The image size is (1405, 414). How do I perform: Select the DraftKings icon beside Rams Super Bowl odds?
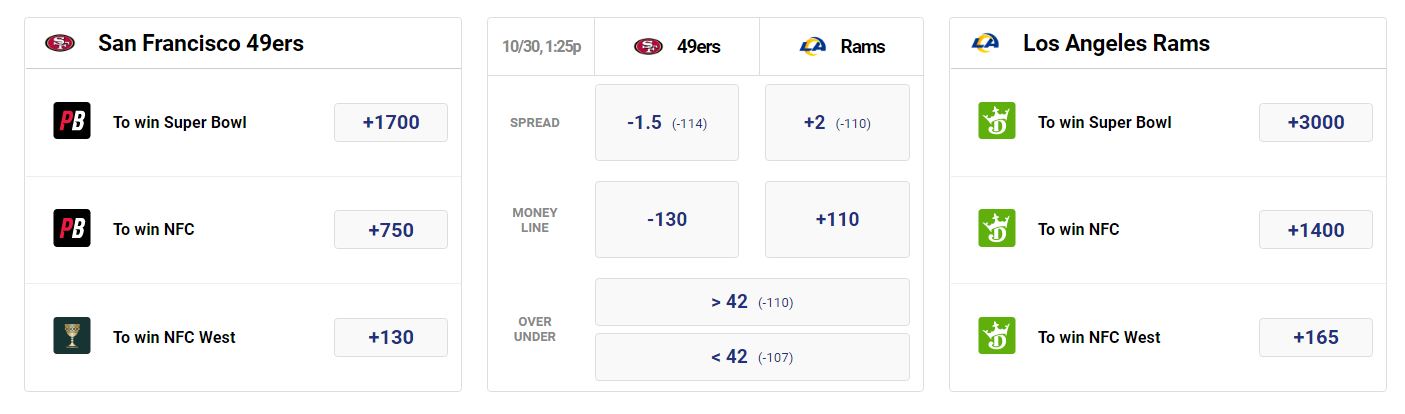[996, 121]
